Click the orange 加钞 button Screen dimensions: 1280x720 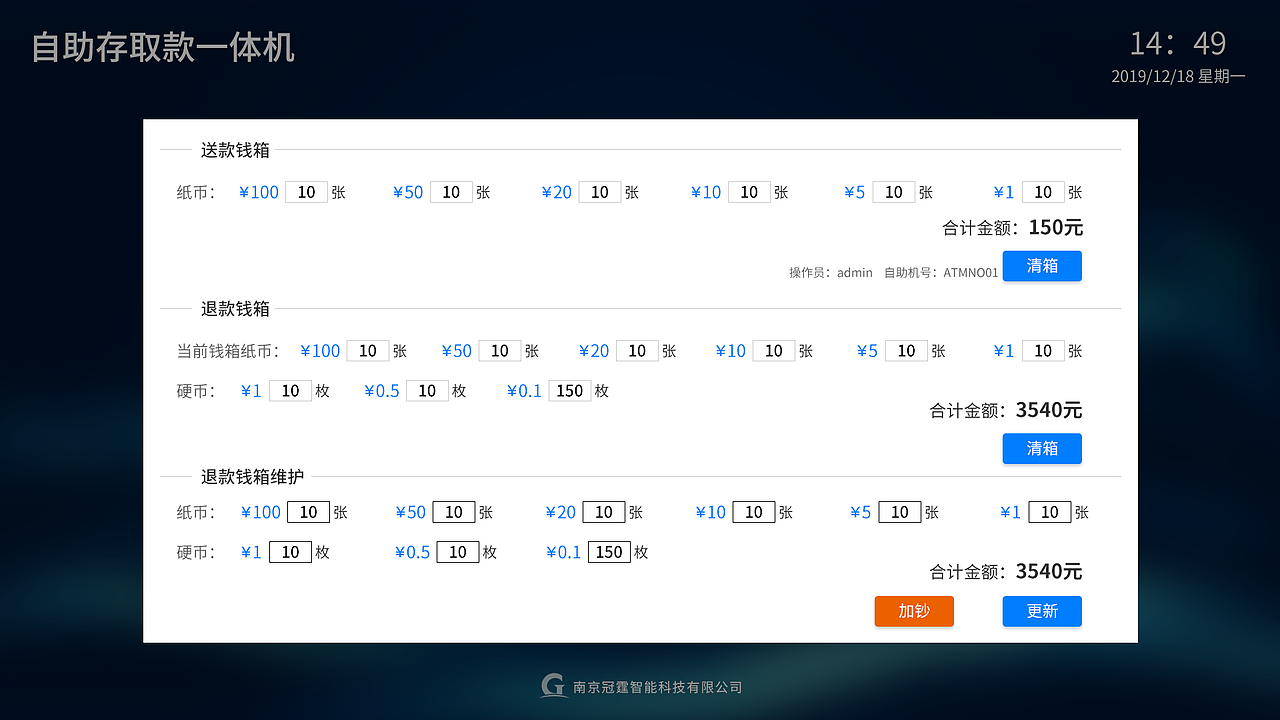(x=913, y=611)
